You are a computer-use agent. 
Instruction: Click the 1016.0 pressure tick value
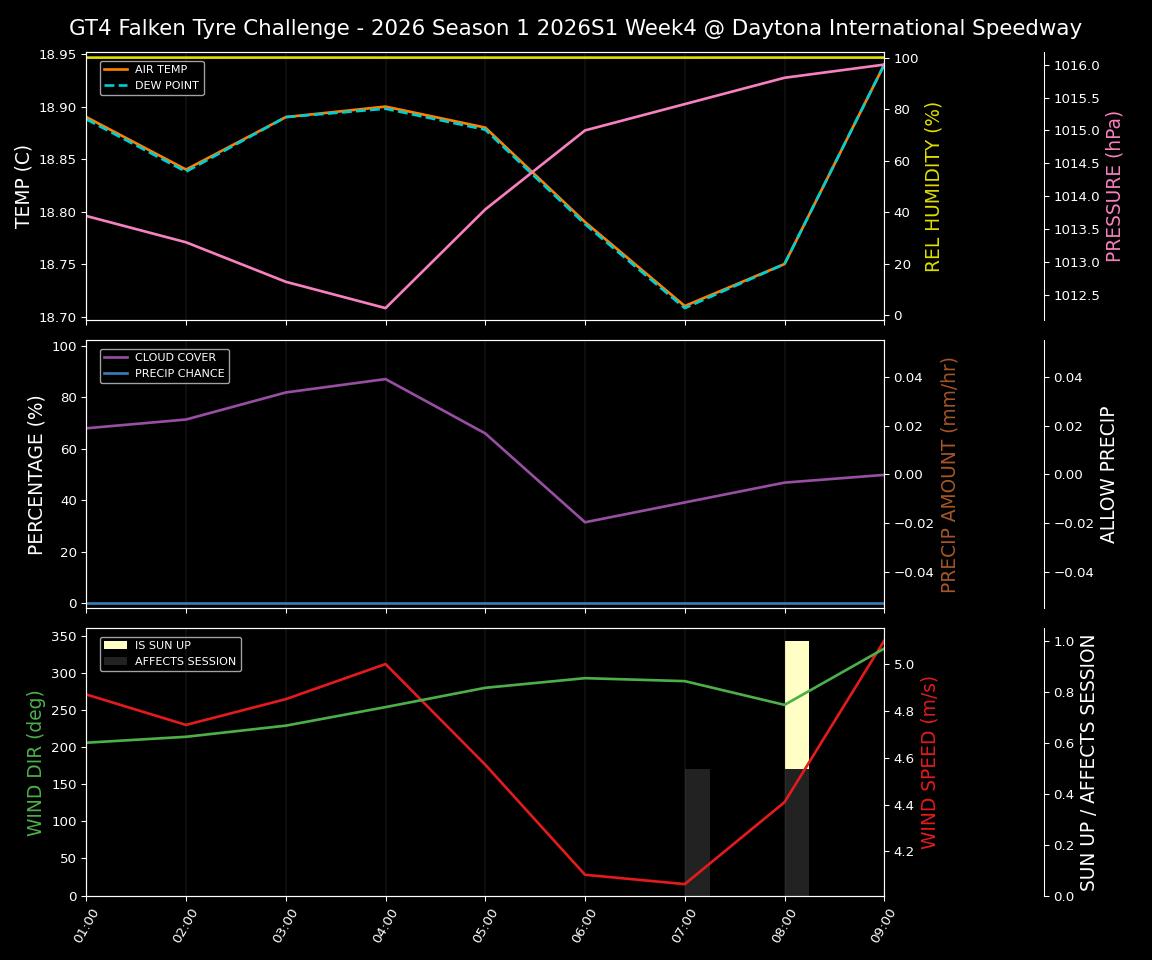(x=1076, y=66)
